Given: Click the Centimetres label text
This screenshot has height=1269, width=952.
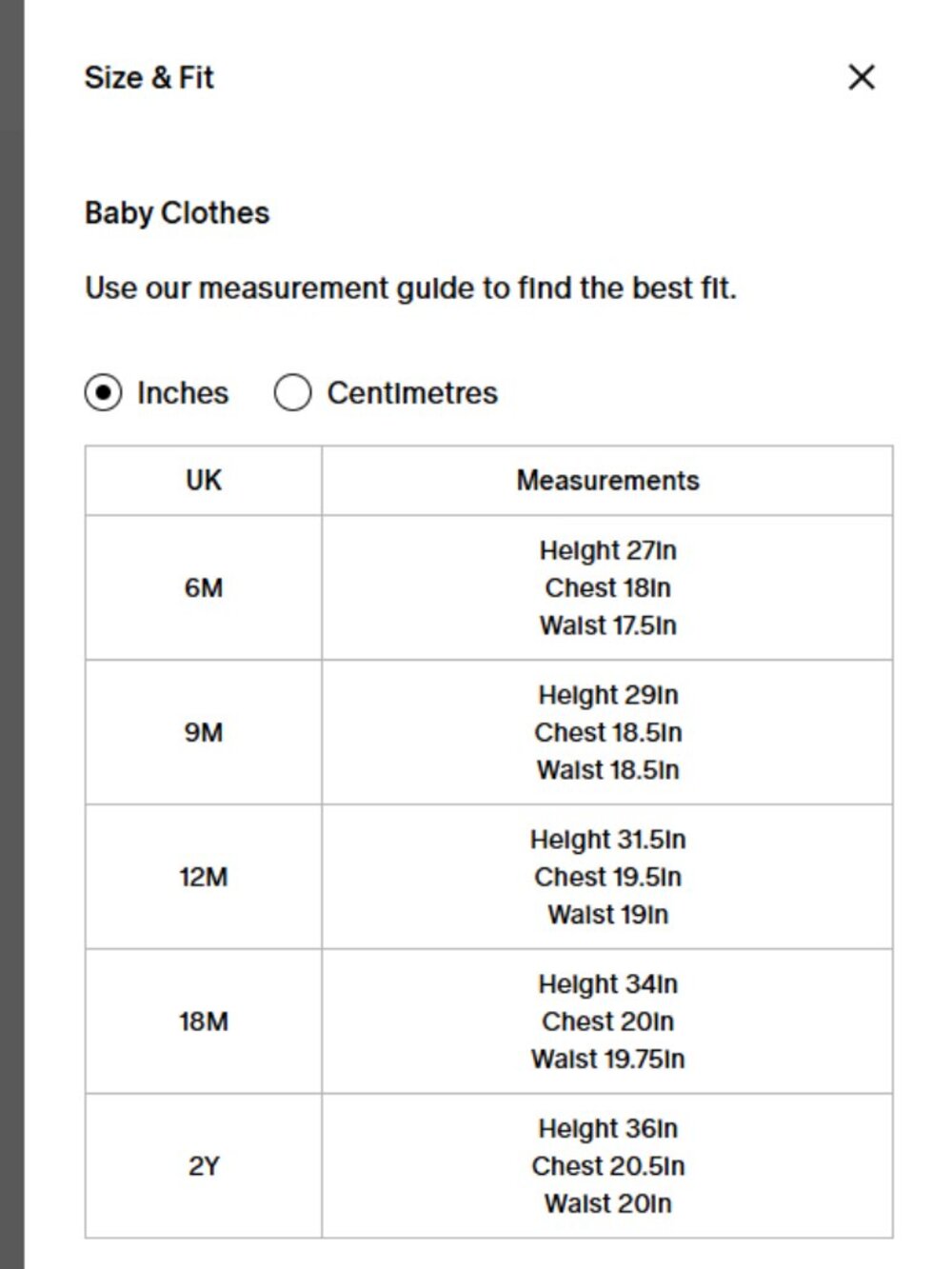Looking at the screenshot, I should tap(412, 392).
